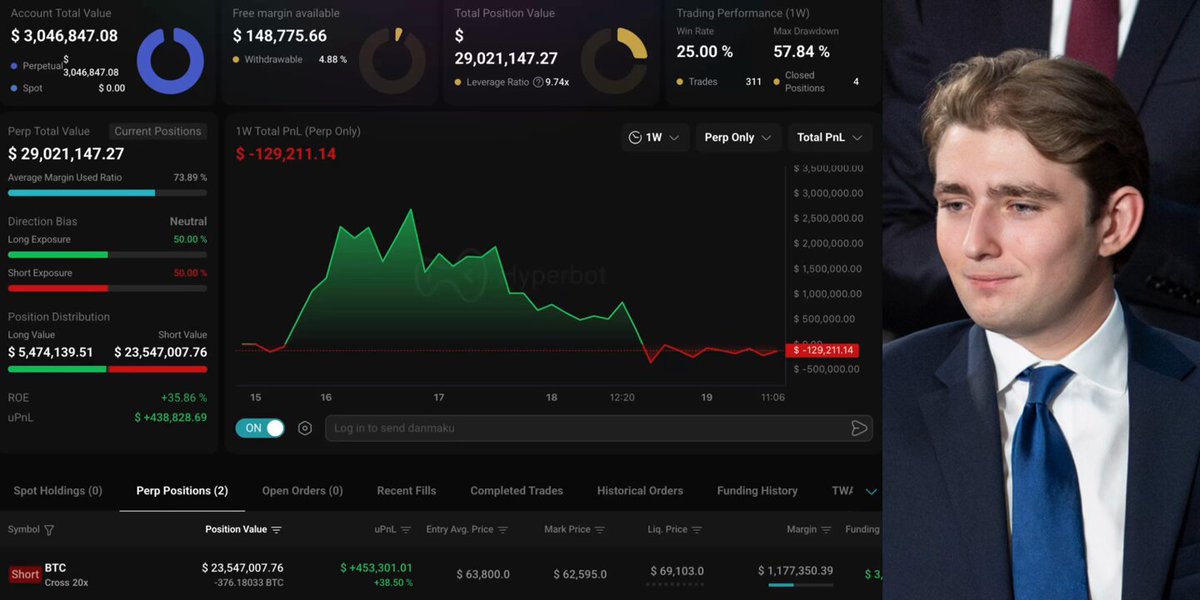Click the send danmaku paper-plane icon

click(x=858, y=428)
